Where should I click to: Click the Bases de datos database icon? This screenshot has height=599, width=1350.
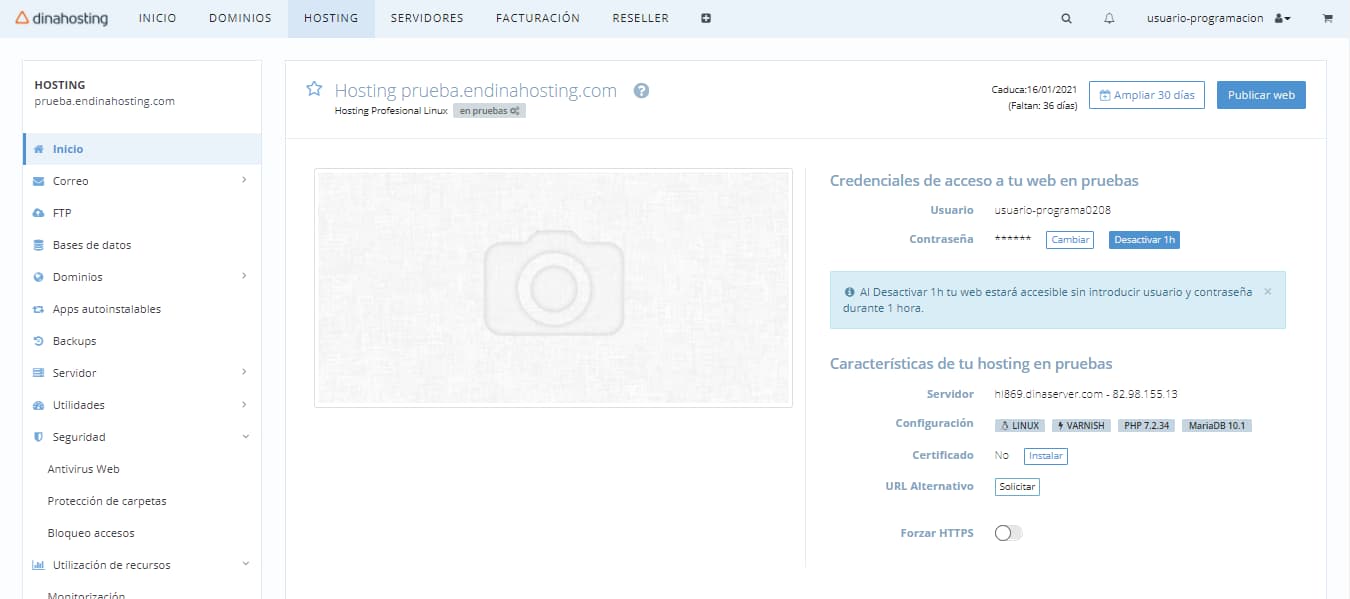pyautogui.click(x=38, y=245)
